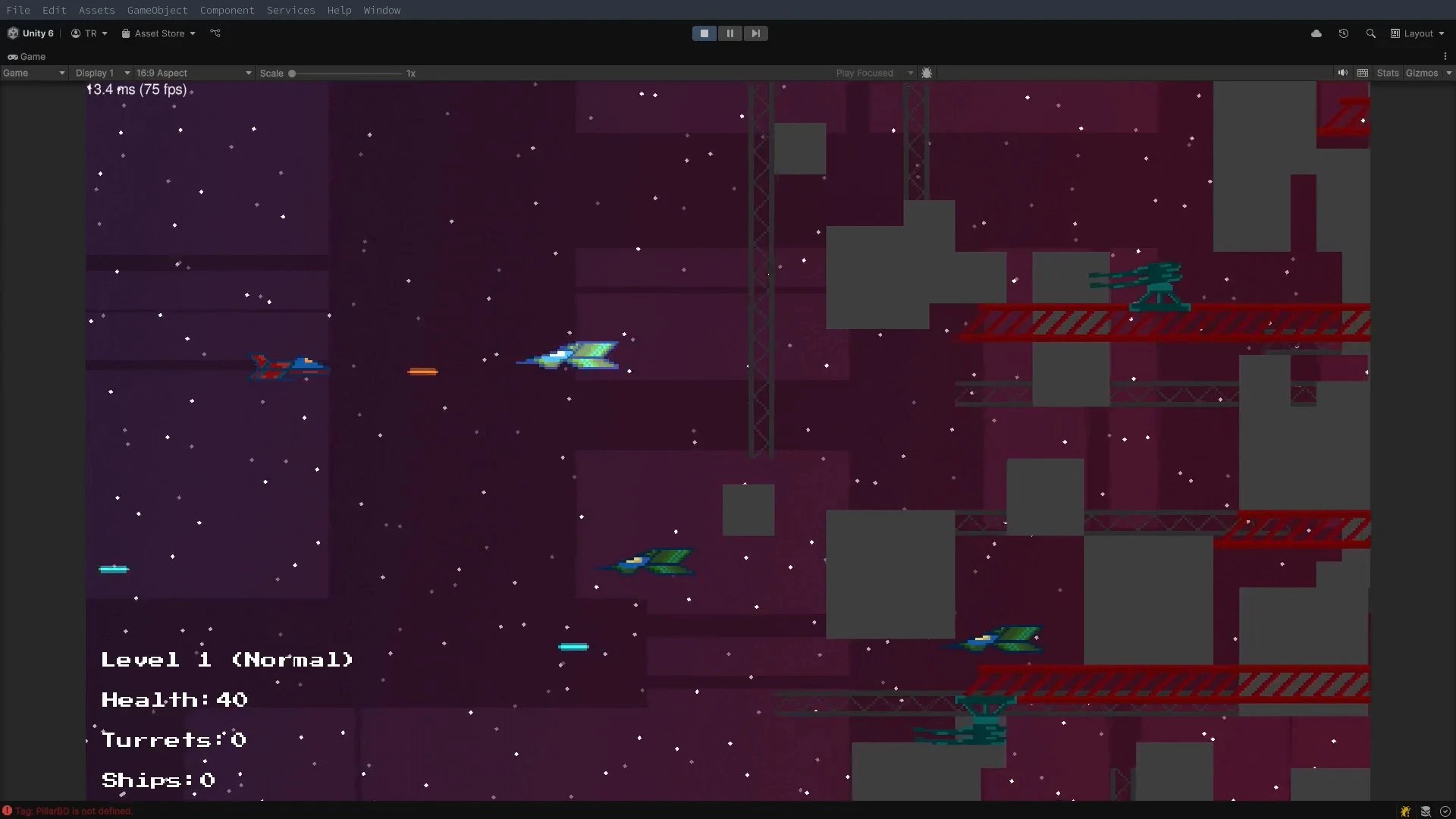Open the 16:9 Aspect dropdown
This screenshot has height=819, width=1456.
coord(193,73)
